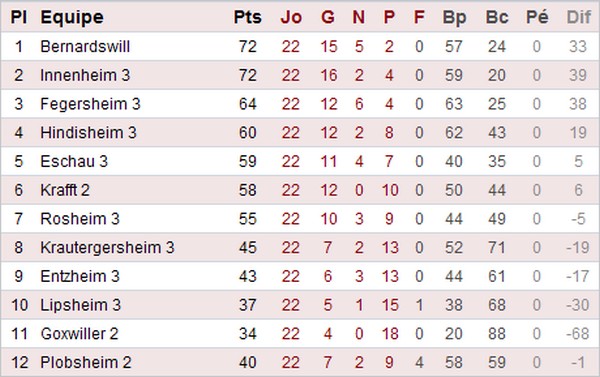Select the Bp column header
Screen dimensions: 600x377
pyautogui.click(x=454, y=18)
